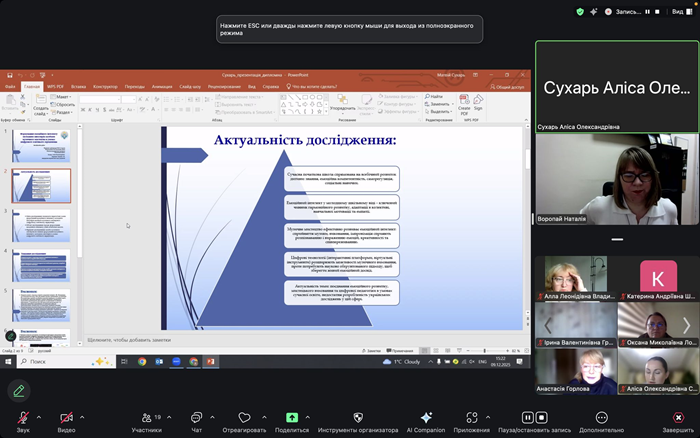Open Инструменты организатора shield icon

(x=358, y=417)
